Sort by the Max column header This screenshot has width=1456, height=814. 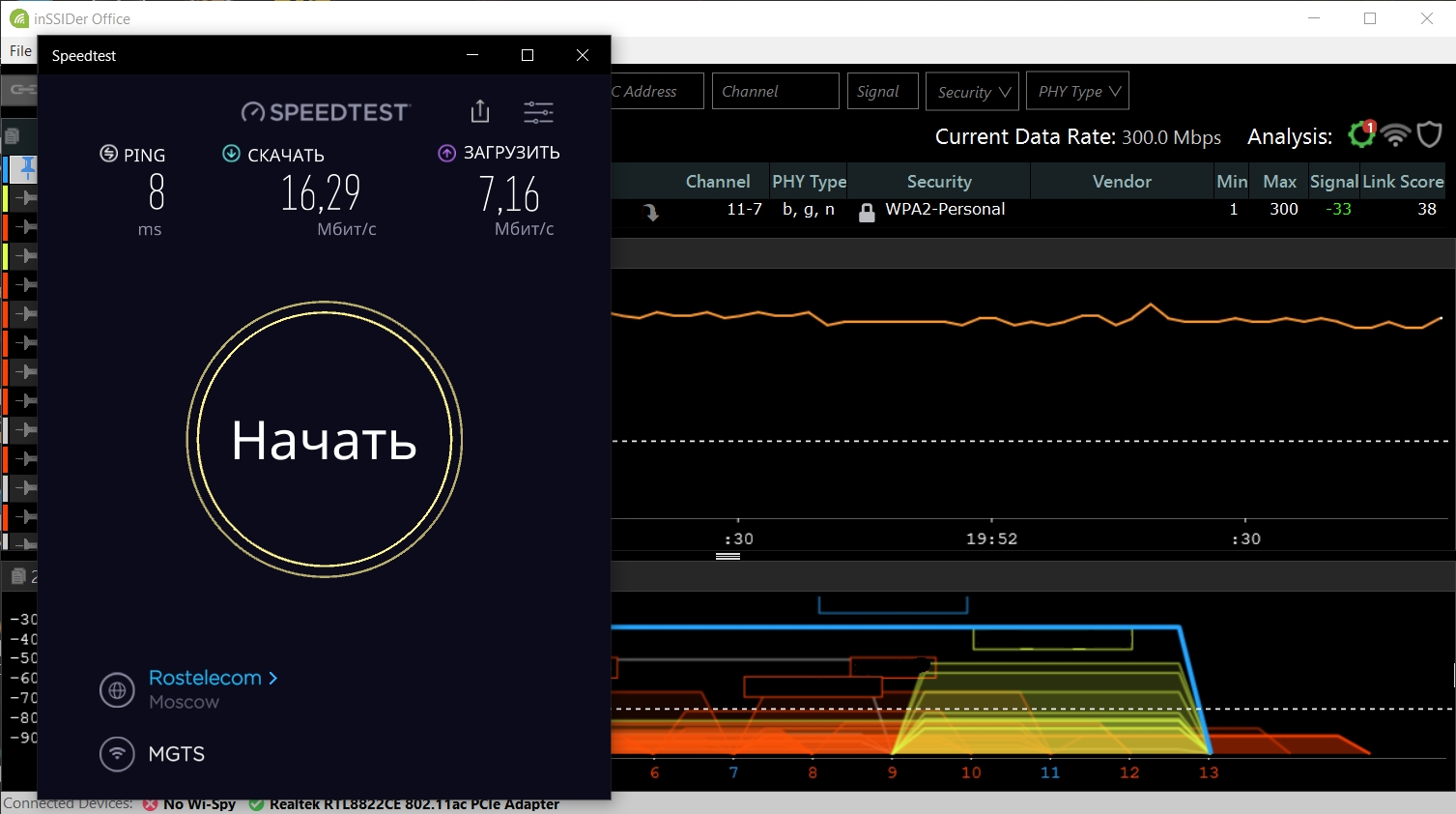1279,181
